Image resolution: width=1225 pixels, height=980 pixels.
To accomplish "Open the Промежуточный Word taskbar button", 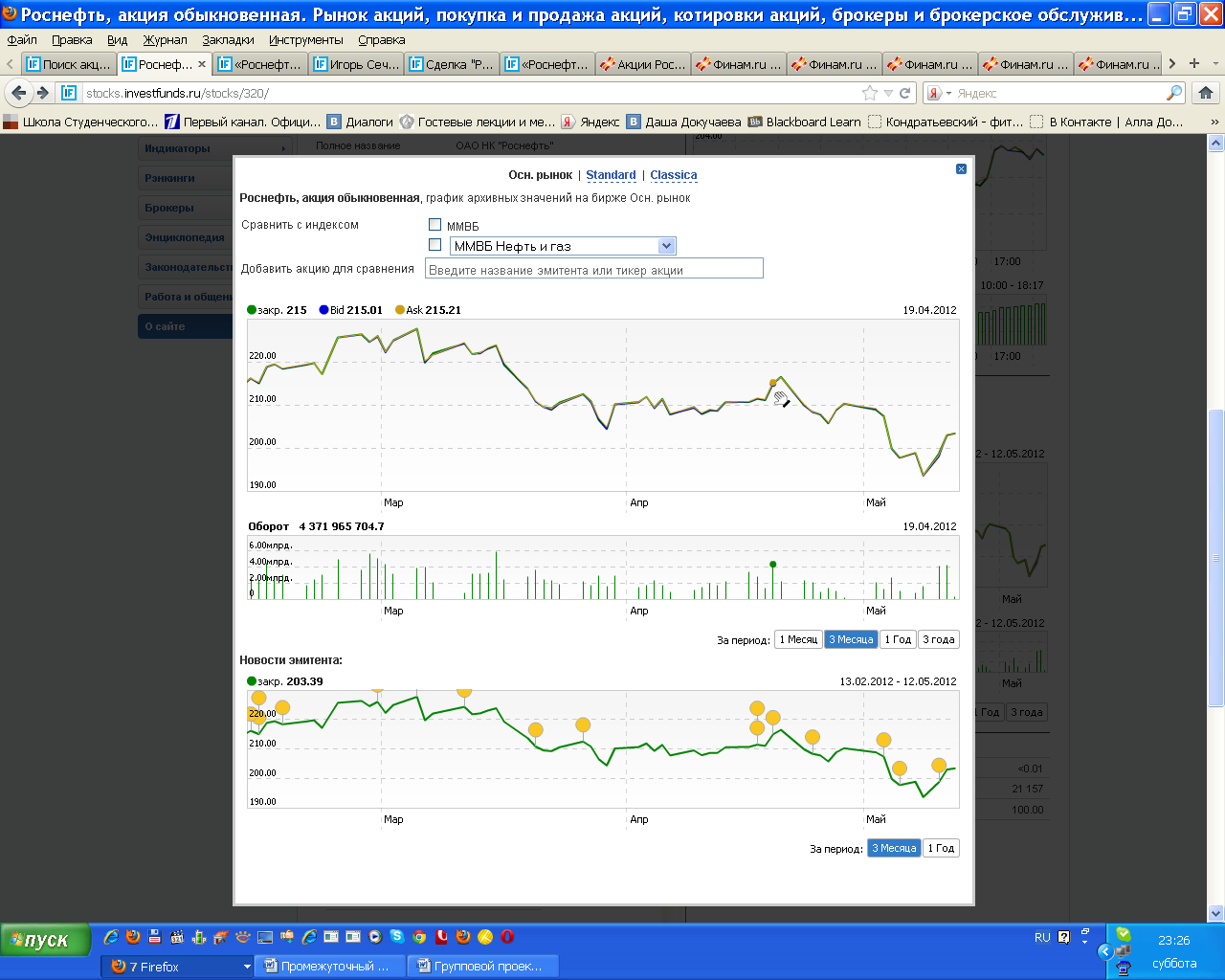I will pos(329,967).
